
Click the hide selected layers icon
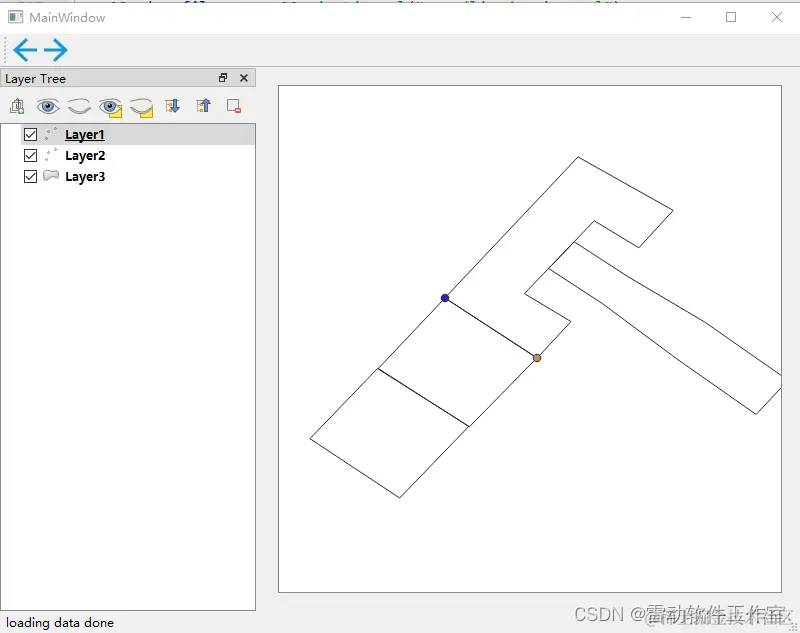(141, 107)
